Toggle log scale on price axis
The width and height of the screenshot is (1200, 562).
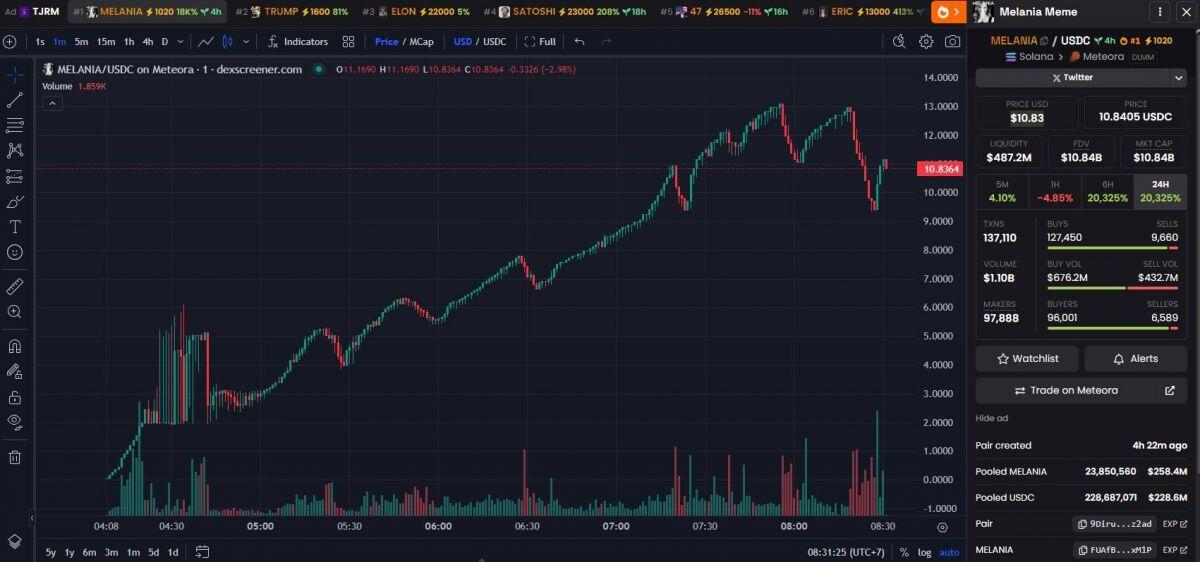[x=924, y=552]
